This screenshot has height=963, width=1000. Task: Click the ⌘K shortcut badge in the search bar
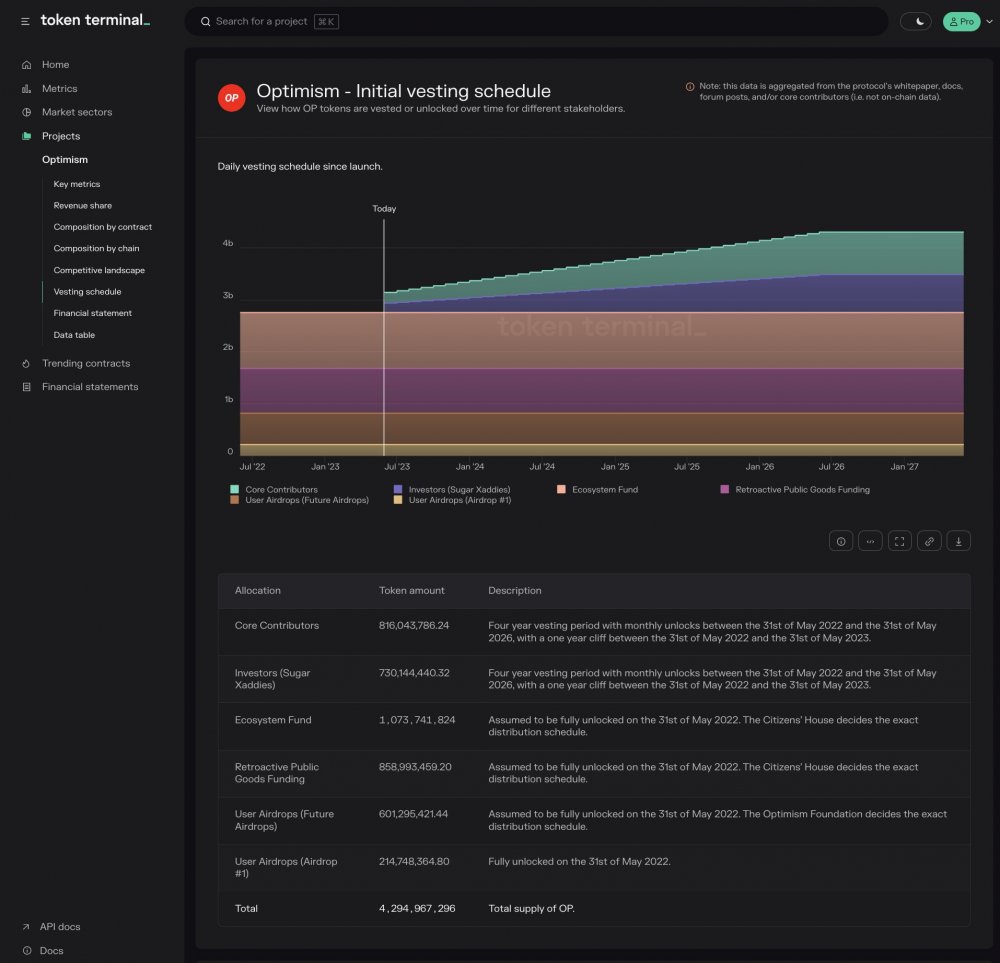[326, 22]
